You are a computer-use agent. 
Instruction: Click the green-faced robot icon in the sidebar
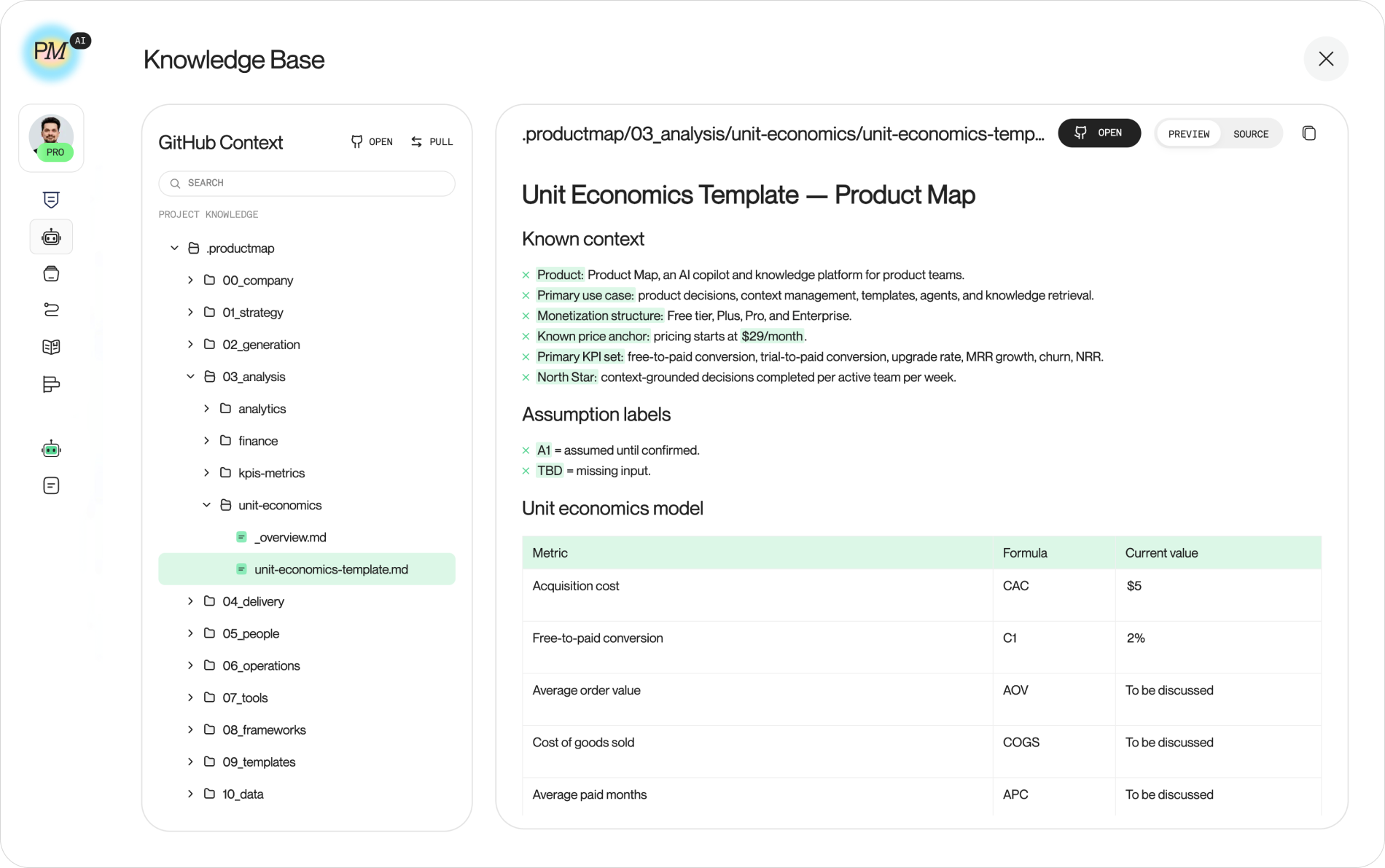coord(51,449)
